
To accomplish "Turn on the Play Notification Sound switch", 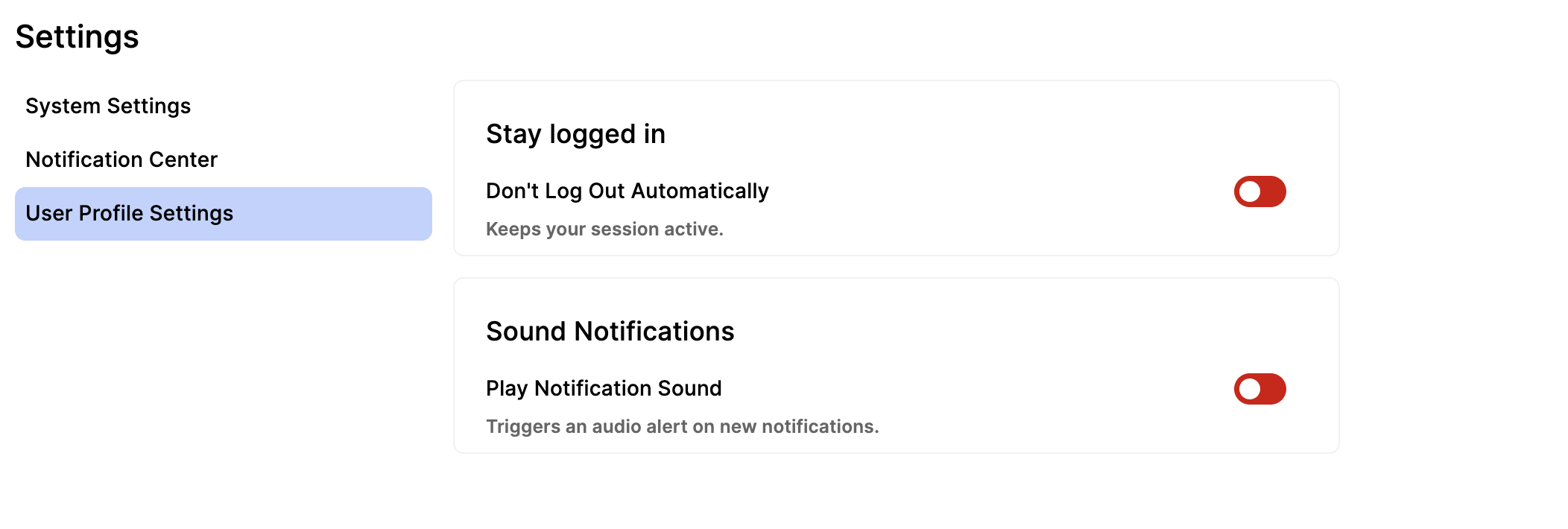I will click(1259, 389).
